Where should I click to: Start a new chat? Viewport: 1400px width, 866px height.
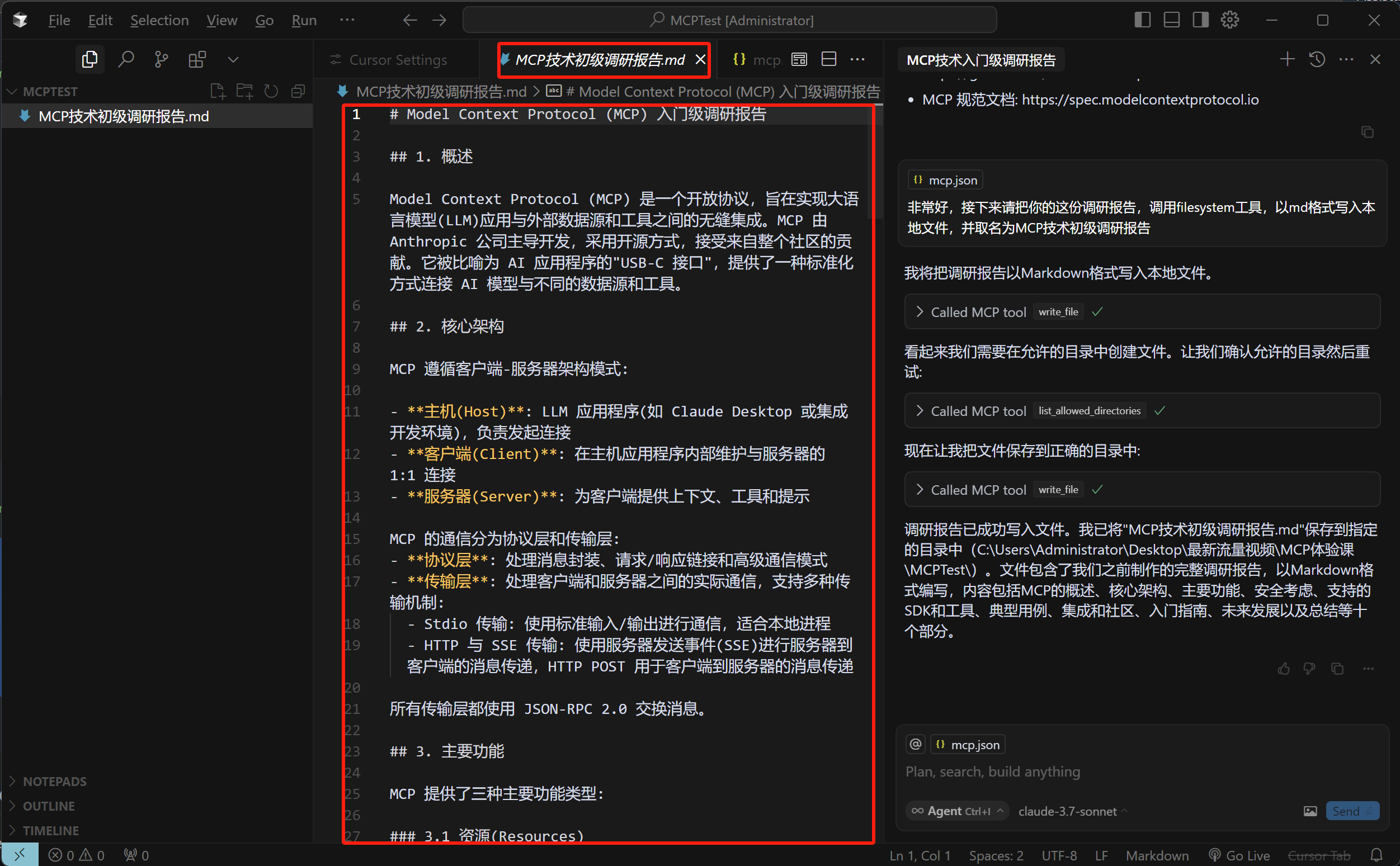tap(1287, 60)
